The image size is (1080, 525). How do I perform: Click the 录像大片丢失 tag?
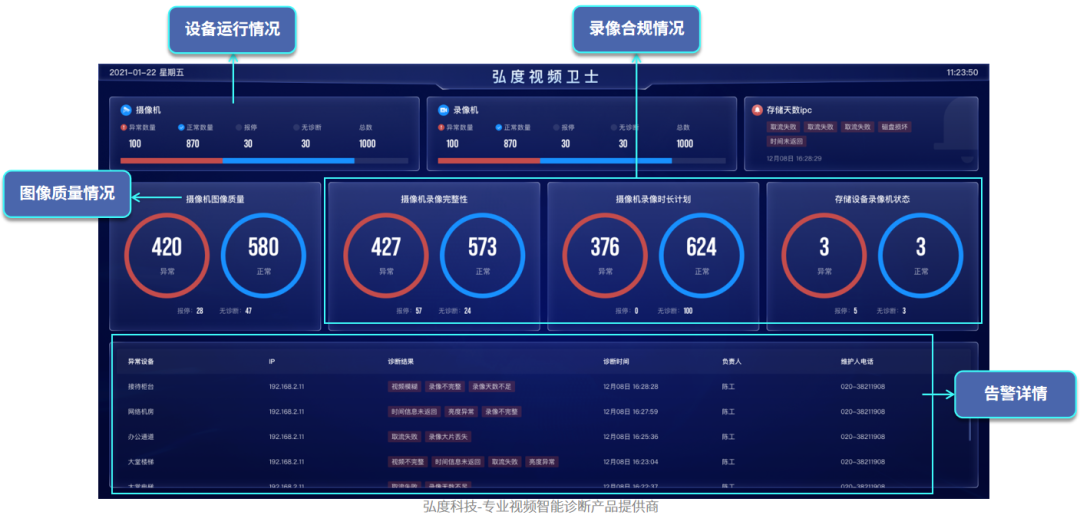tap(448, 437)
